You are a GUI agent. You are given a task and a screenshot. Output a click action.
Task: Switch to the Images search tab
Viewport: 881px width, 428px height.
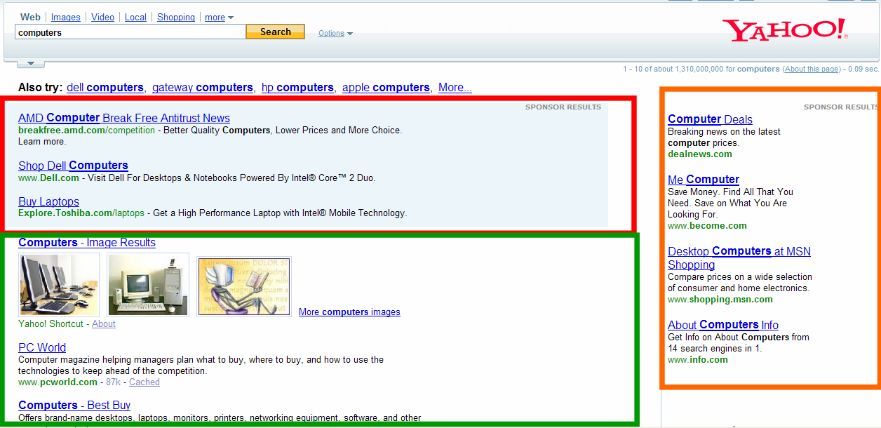[66, 18]
